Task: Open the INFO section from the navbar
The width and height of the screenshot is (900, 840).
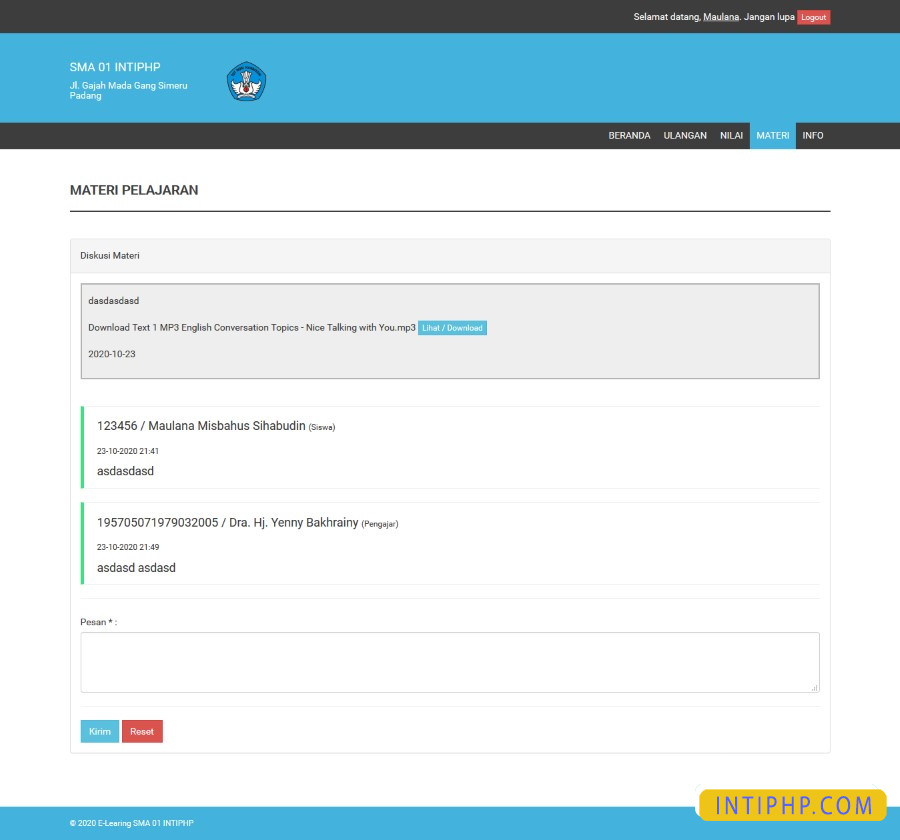Action: 813,135
